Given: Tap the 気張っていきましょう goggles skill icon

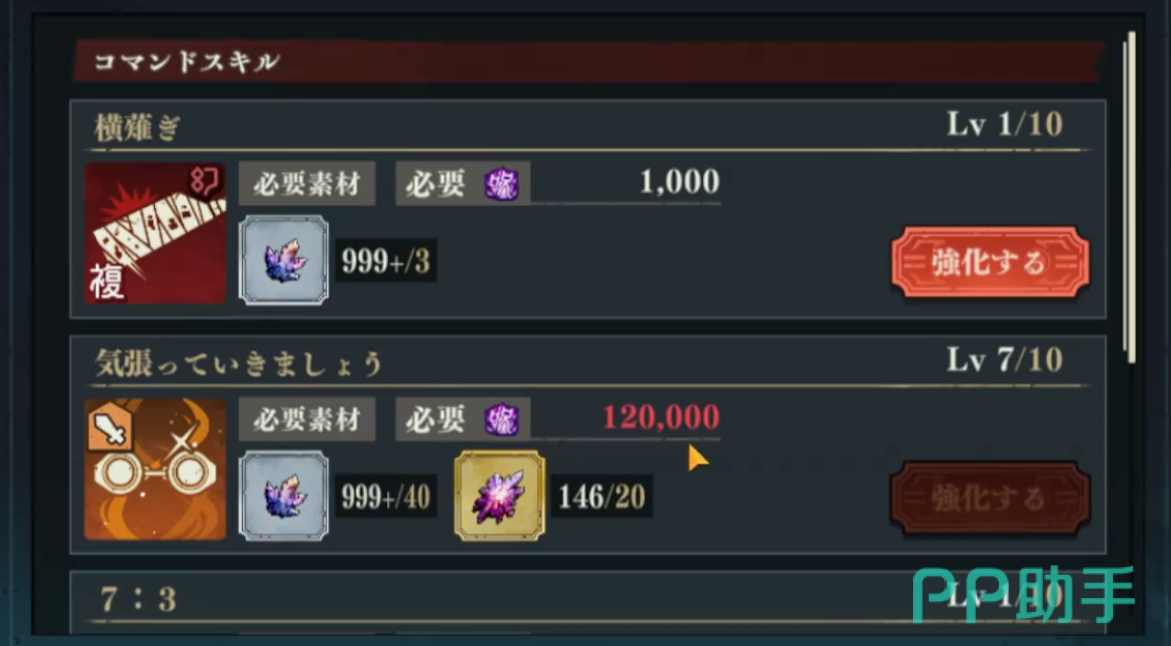Looking at the screenshot, I should pos(155,469).
